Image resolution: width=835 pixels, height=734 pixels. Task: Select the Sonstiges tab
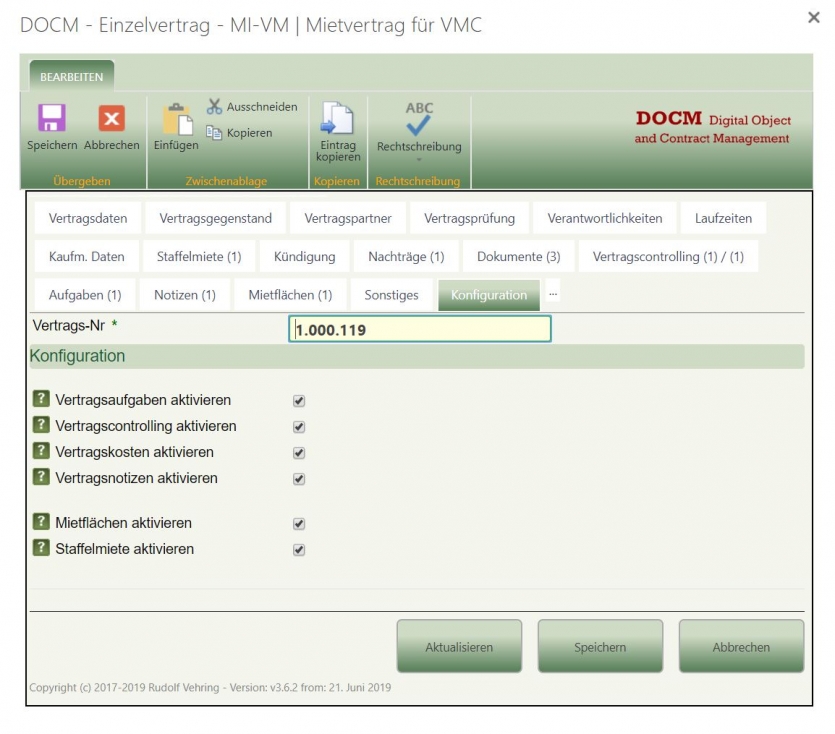(x=391, y=295)
